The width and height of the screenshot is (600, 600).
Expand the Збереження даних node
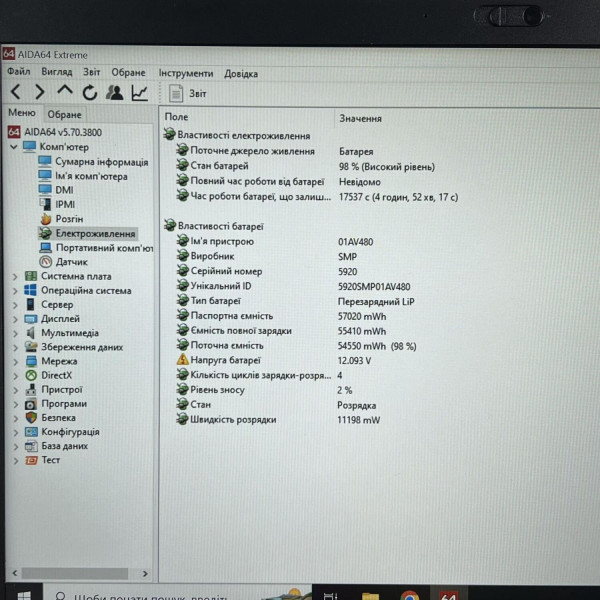[15, 347]
